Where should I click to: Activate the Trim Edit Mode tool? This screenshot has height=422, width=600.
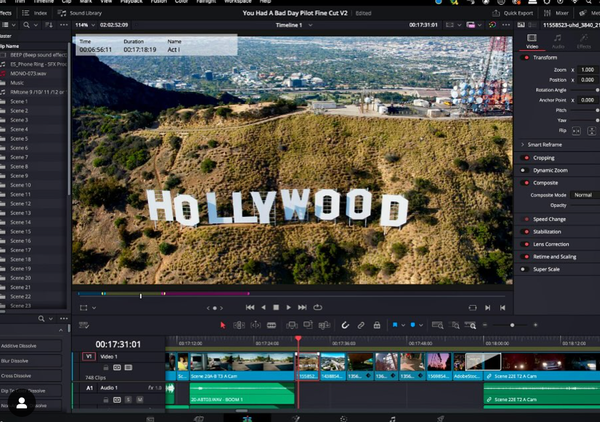click(239, 325)
